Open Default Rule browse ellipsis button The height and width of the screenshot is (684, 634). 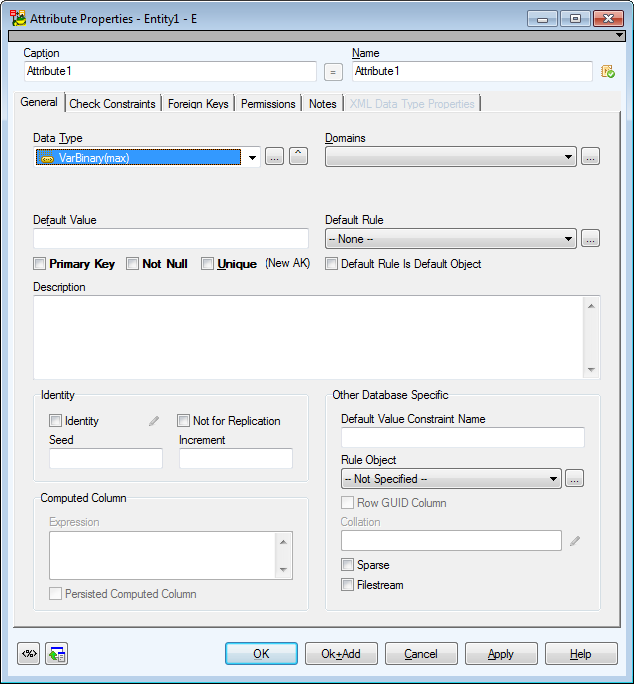[x=590, y=239]
